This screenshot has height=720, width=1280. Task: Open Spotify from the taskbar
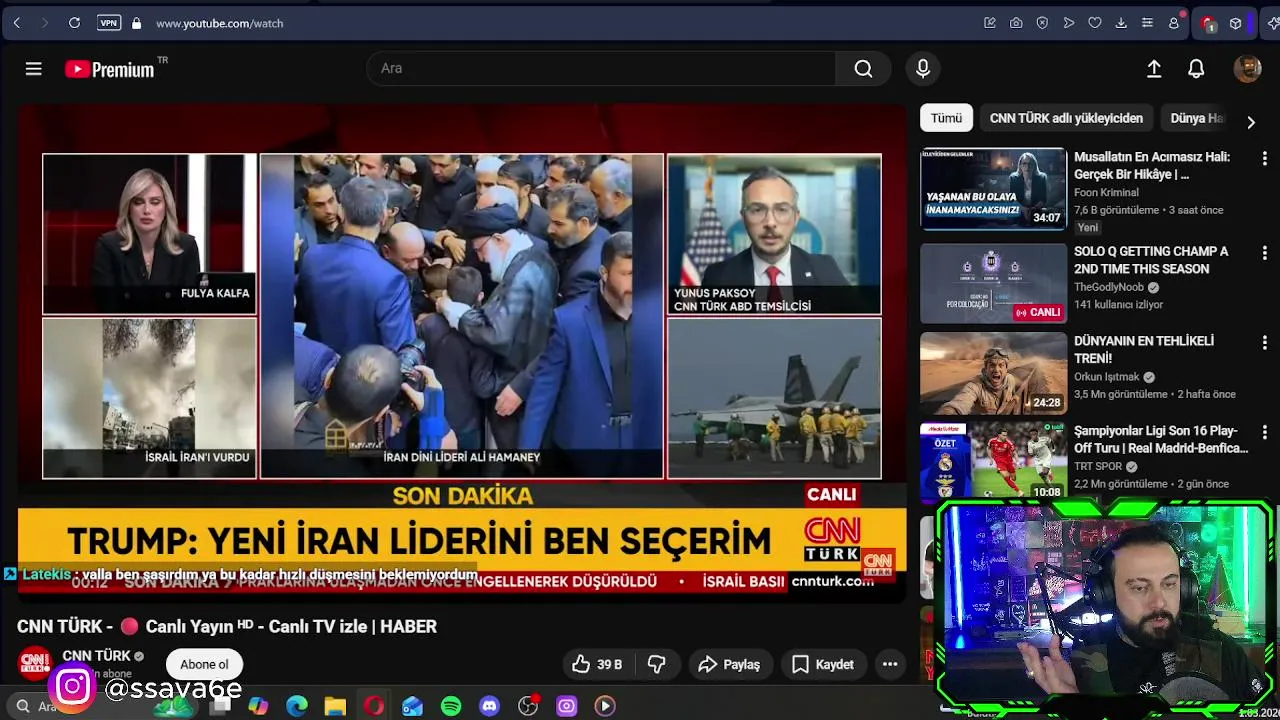(x=451, y=706)
